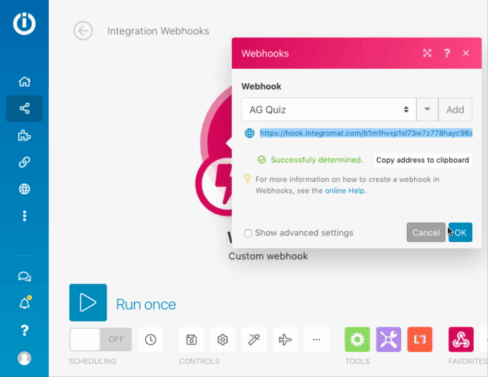Open scenario settings gear icon
Image resolution: width=488 pixels, height=377 pixels.
(x=223, y=340)
